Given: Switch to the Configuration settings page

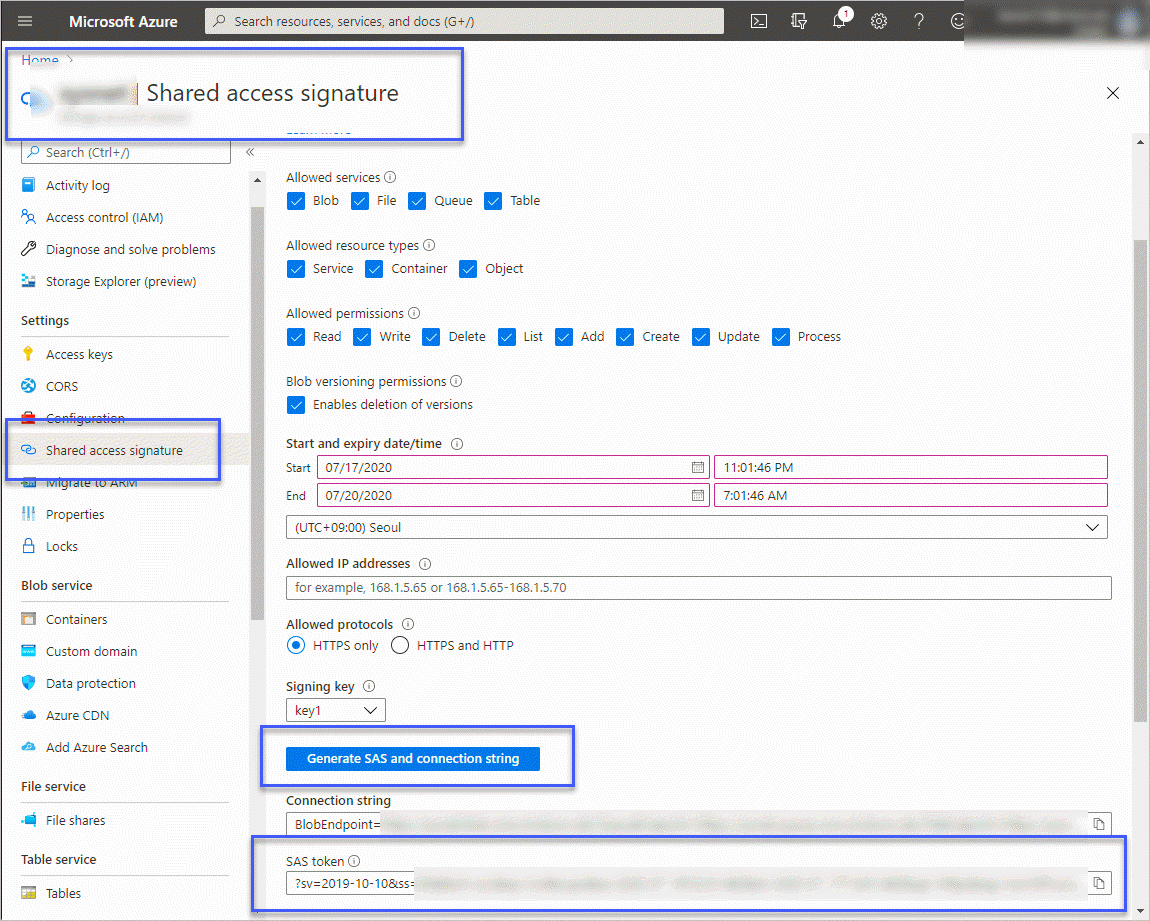Looking at the screenshot, I should pos(85,418).
